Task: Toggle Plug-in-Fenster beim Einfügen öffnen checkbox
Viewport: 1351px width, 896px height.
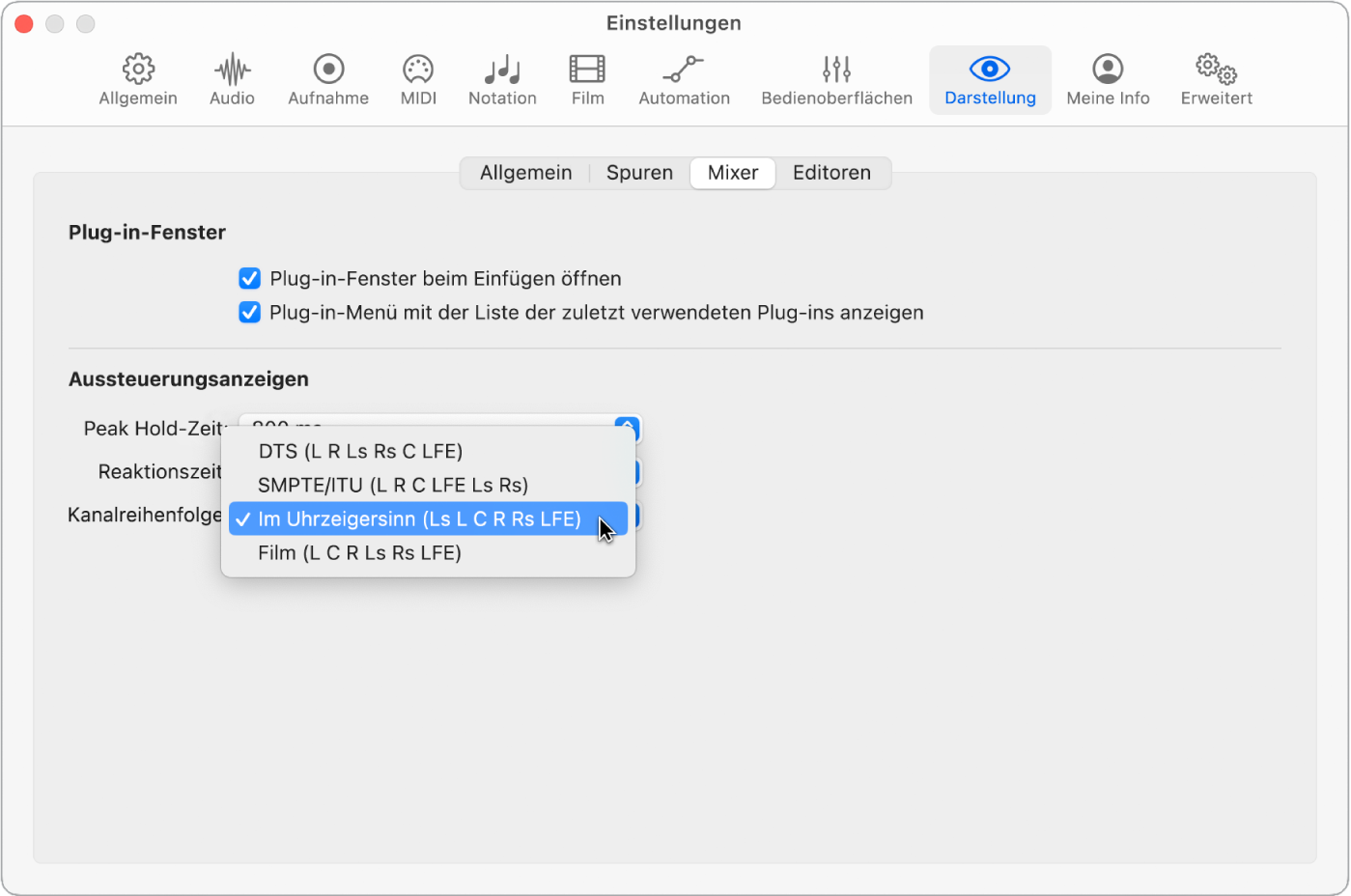Action: (x=249, y=279)
